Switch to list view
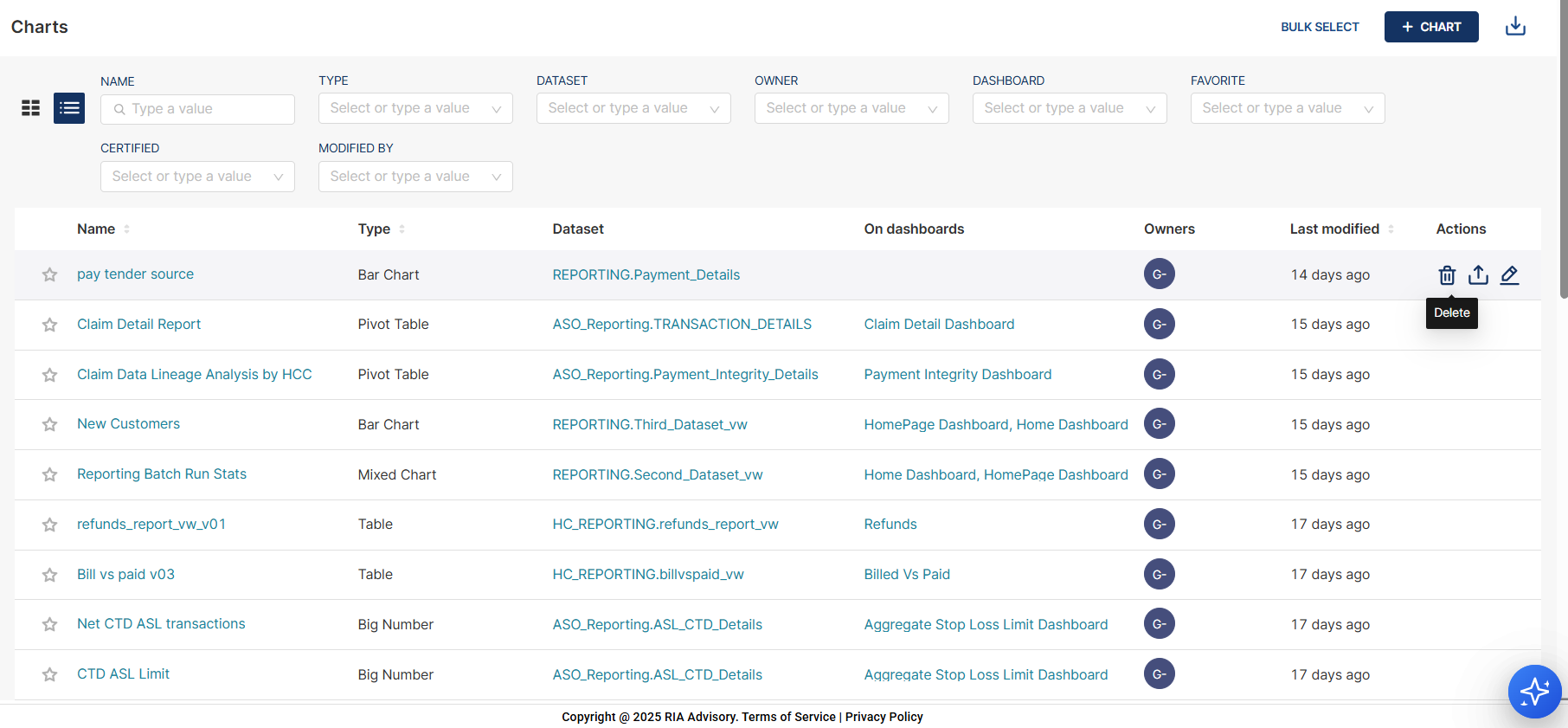This screenshot has height=728, width=1568. click(x=69, y=108)
